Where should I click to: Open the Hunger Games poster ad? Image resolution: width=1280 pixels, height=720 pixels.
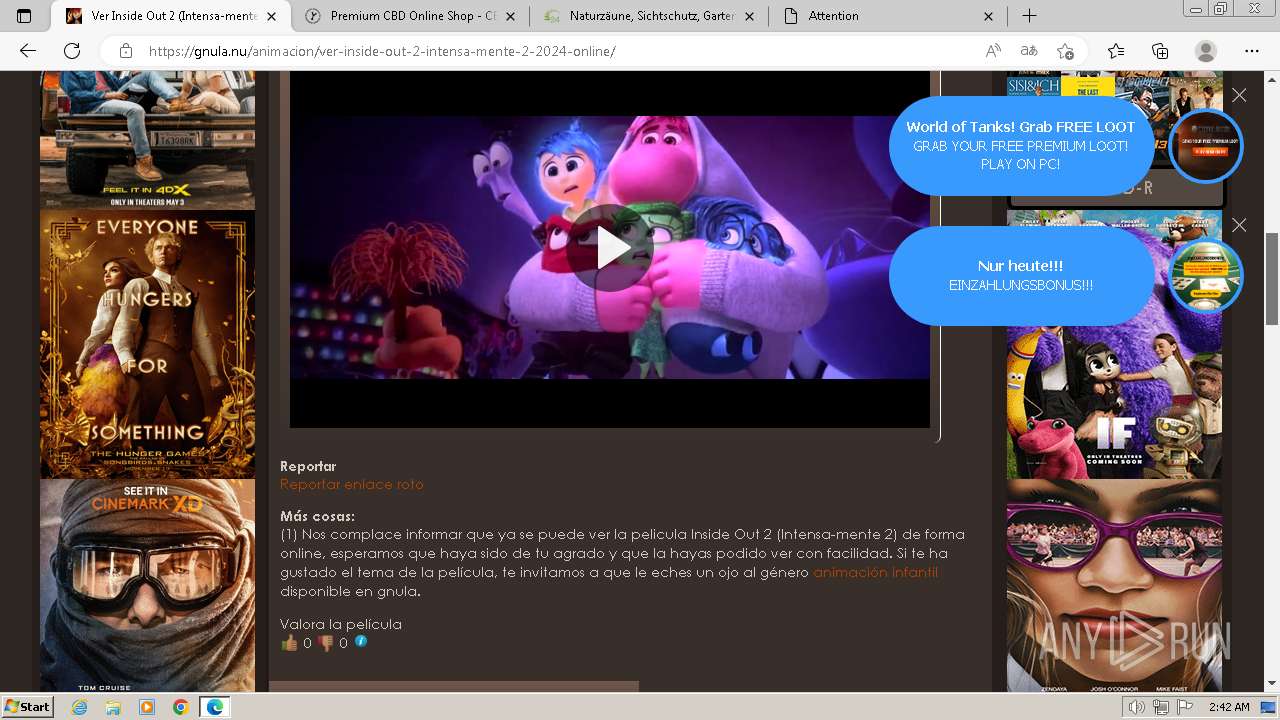[x=147, y=344]
